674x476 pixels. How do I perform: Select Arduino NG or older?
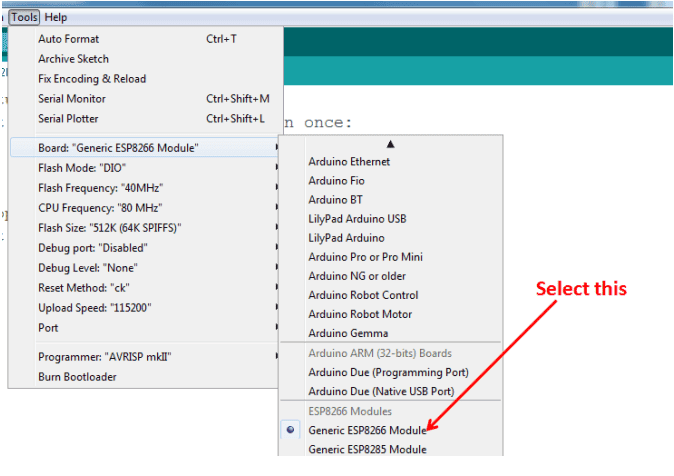point(391,276)
